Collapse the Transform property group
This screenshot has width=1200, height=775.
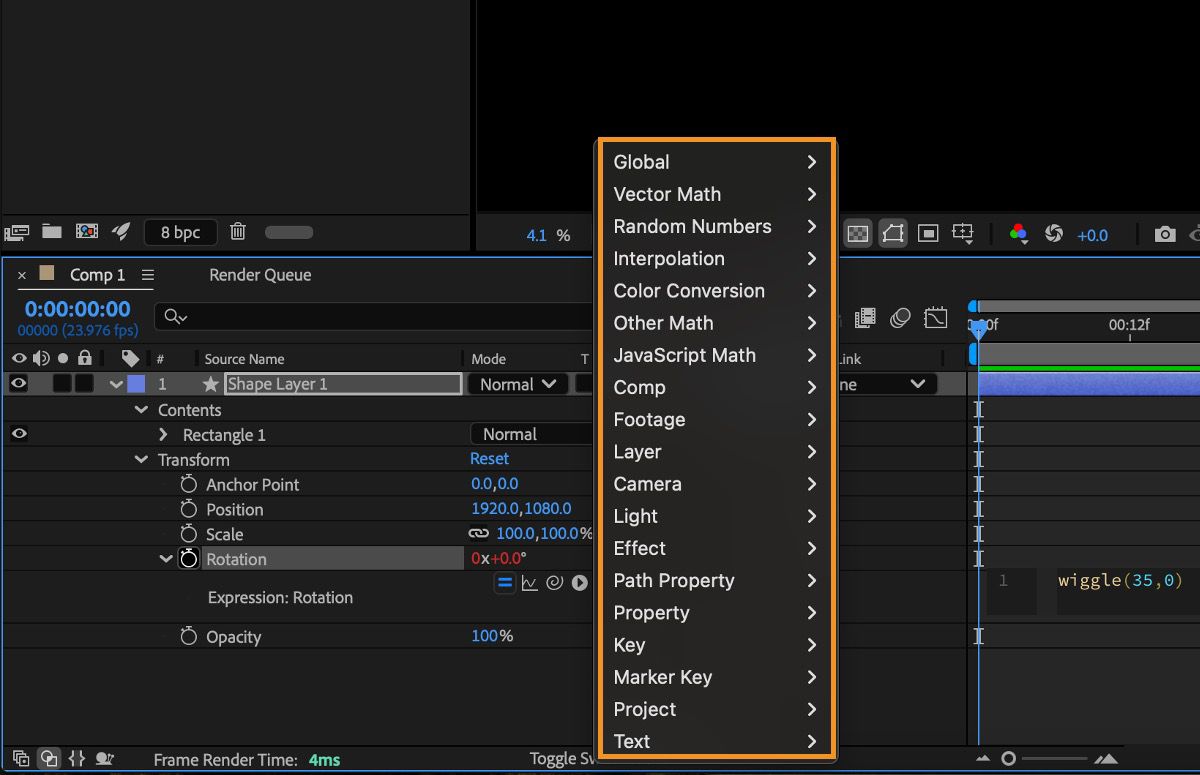coord(141,460)
